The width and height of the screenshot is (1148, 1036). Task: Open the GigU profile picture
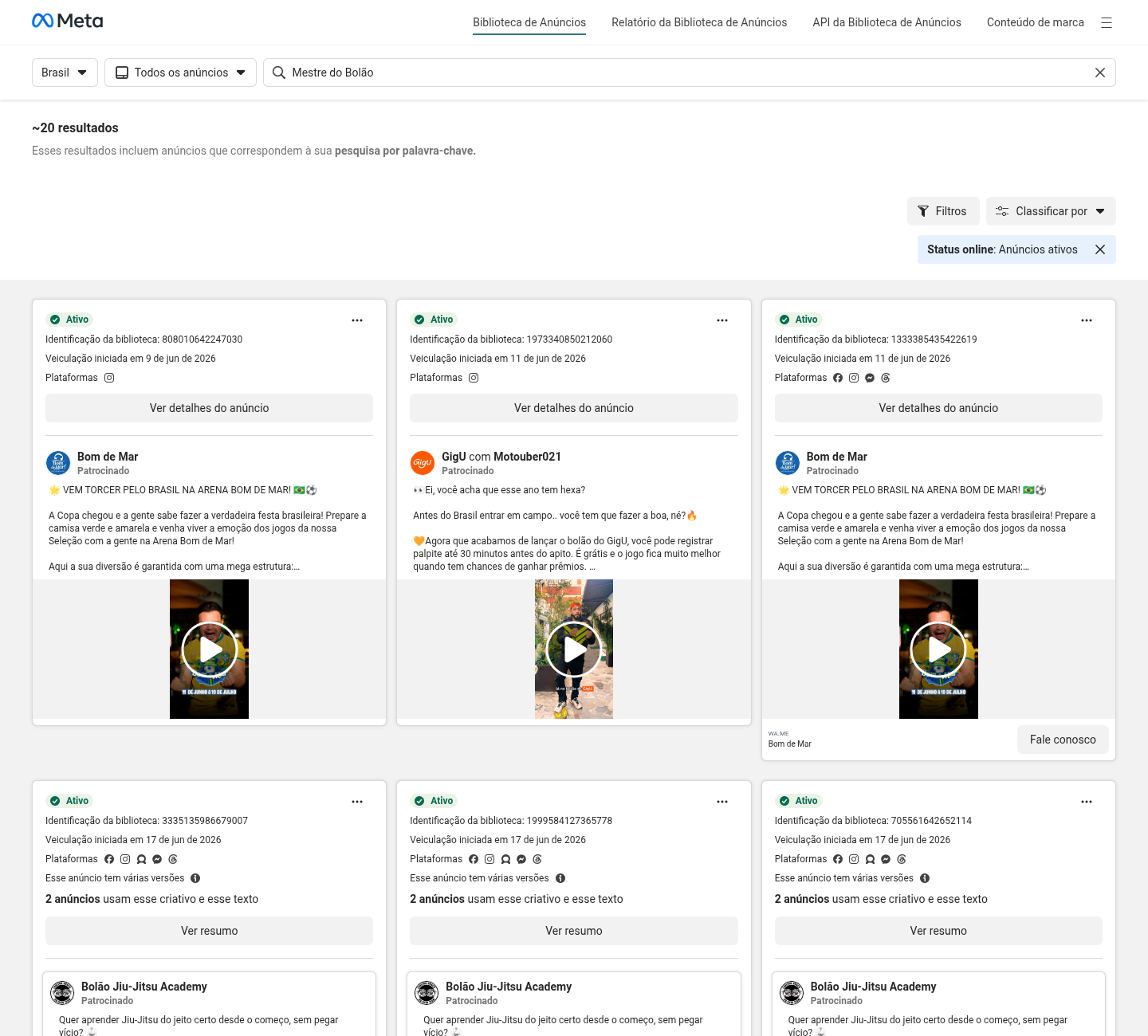tap(423, 462)
